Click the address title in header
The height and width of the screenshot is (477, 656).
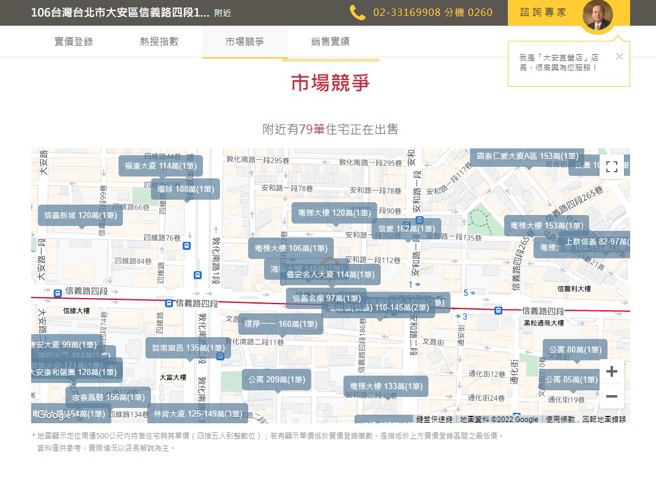point(120,13)
